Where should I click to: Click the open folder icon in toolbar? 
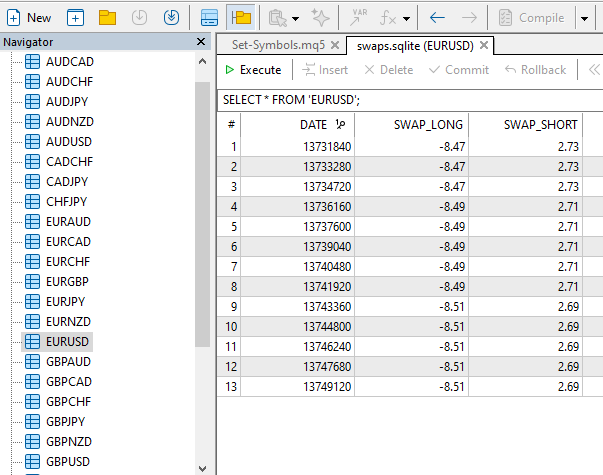tap(107, 17)
